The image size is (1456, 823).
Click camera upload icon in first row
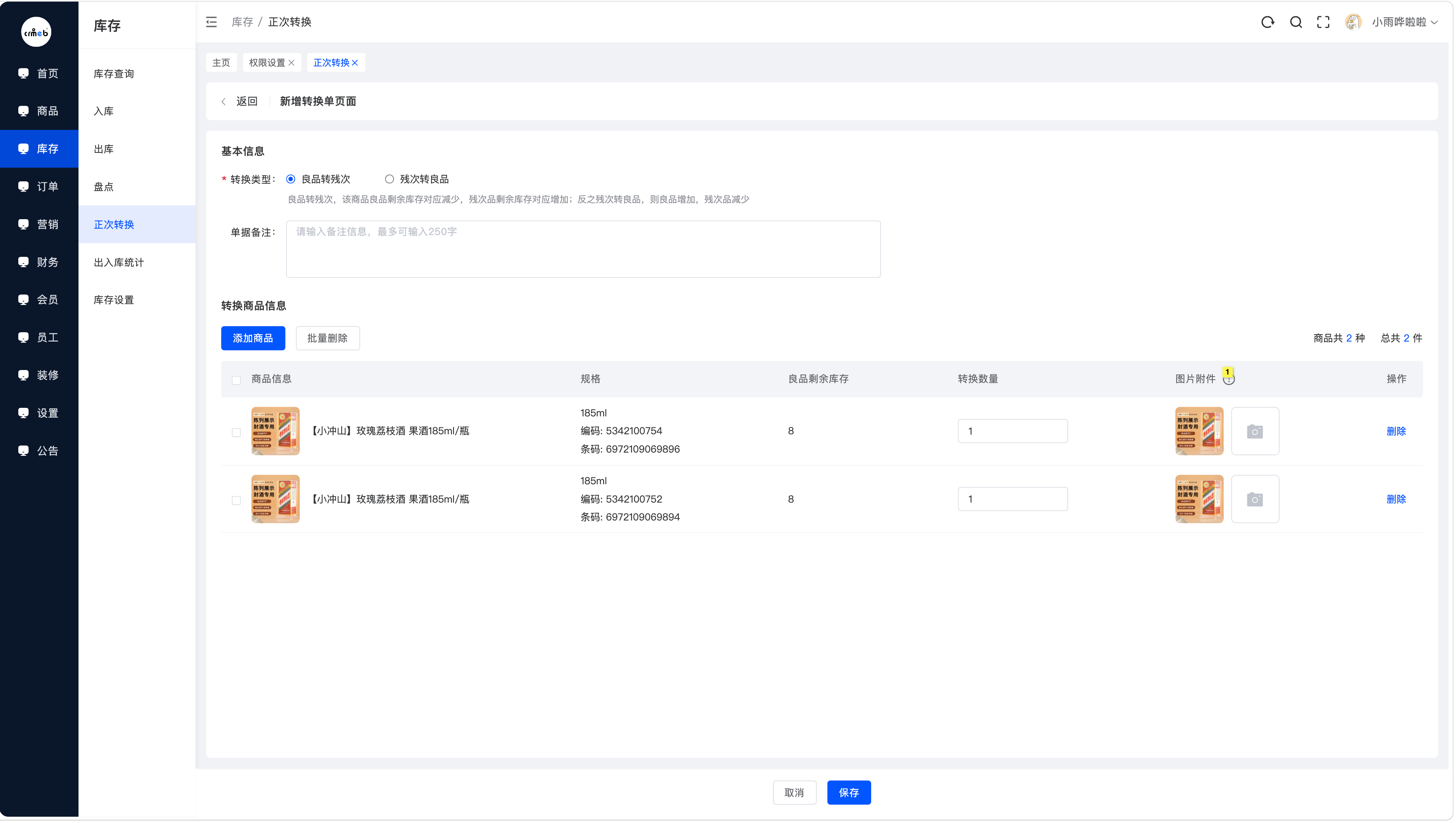[1255, 431]
